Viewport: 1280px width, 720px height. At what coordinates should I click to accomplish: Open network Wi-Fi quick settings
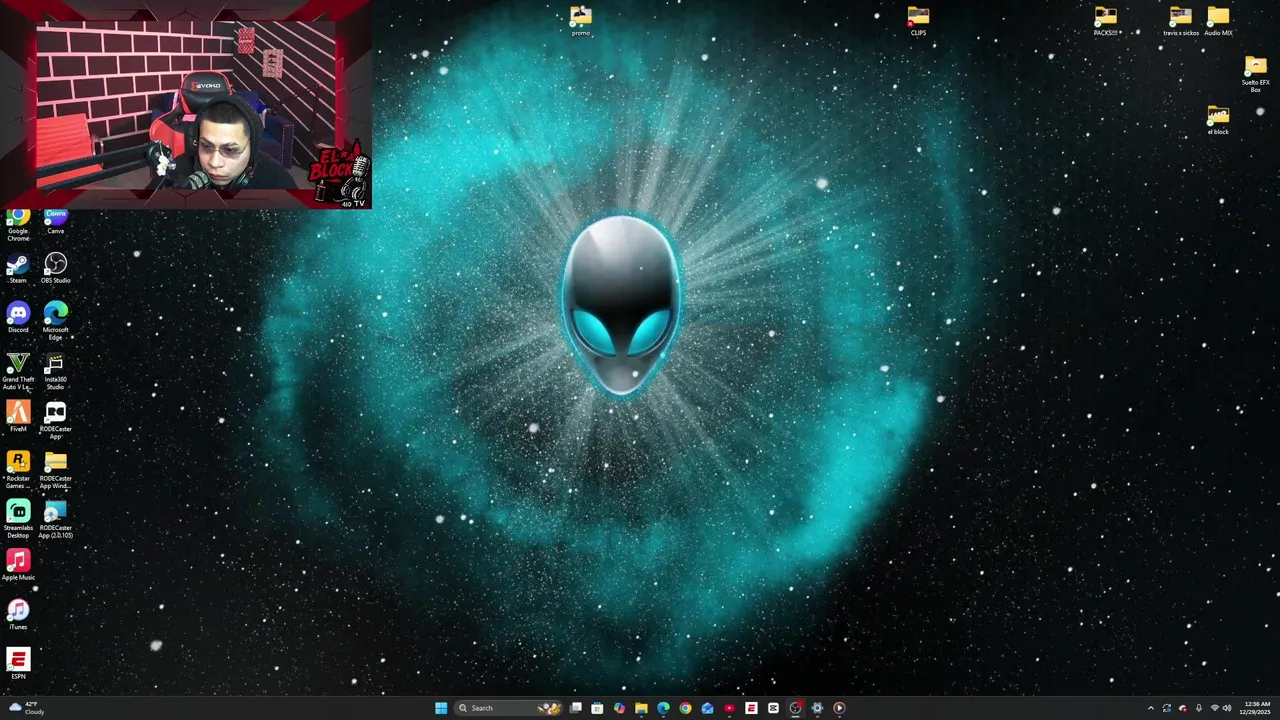point(1214,708)
